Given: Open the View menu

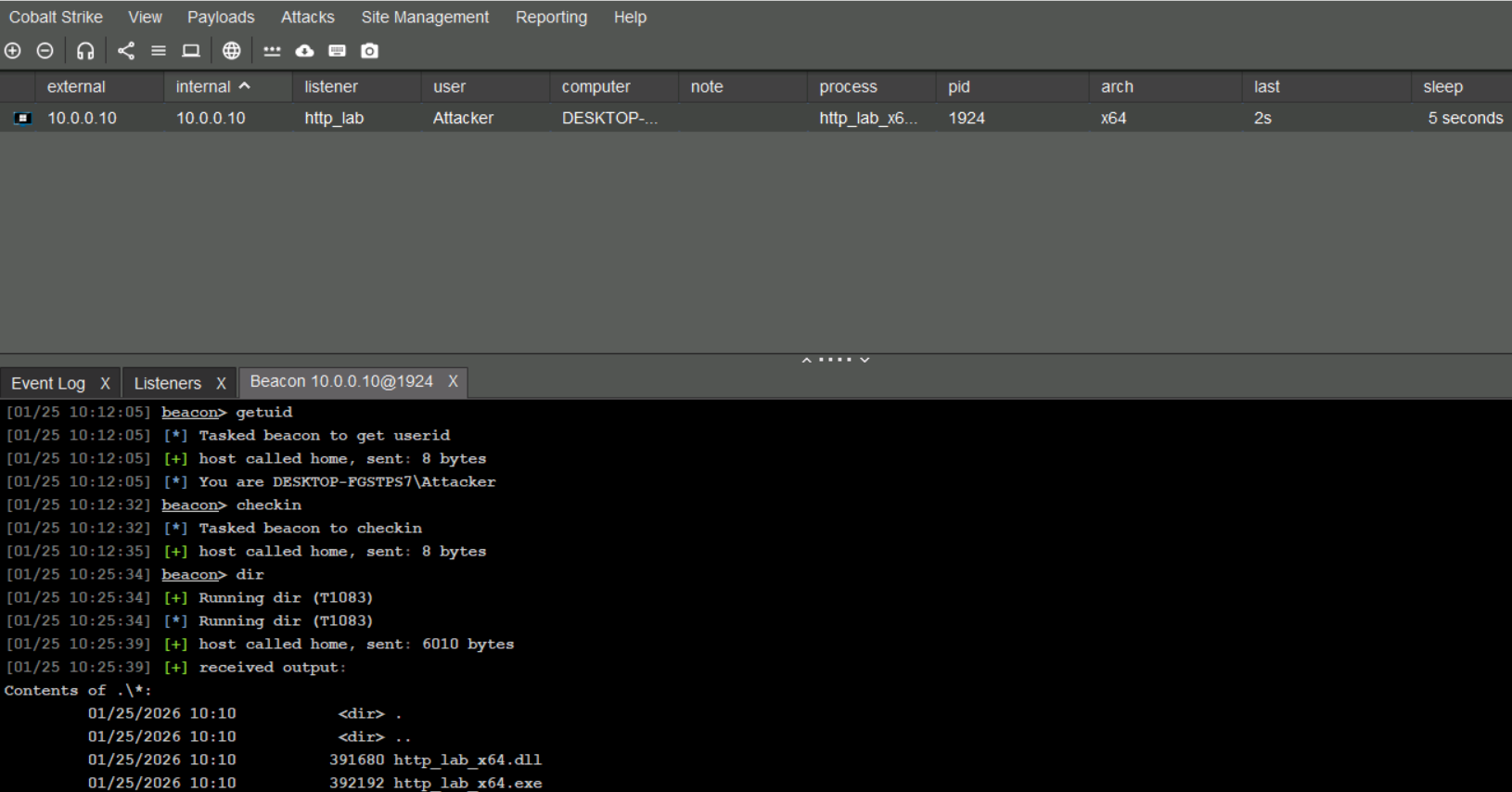Looking at the screenshot, I should [x=145, y=18].
